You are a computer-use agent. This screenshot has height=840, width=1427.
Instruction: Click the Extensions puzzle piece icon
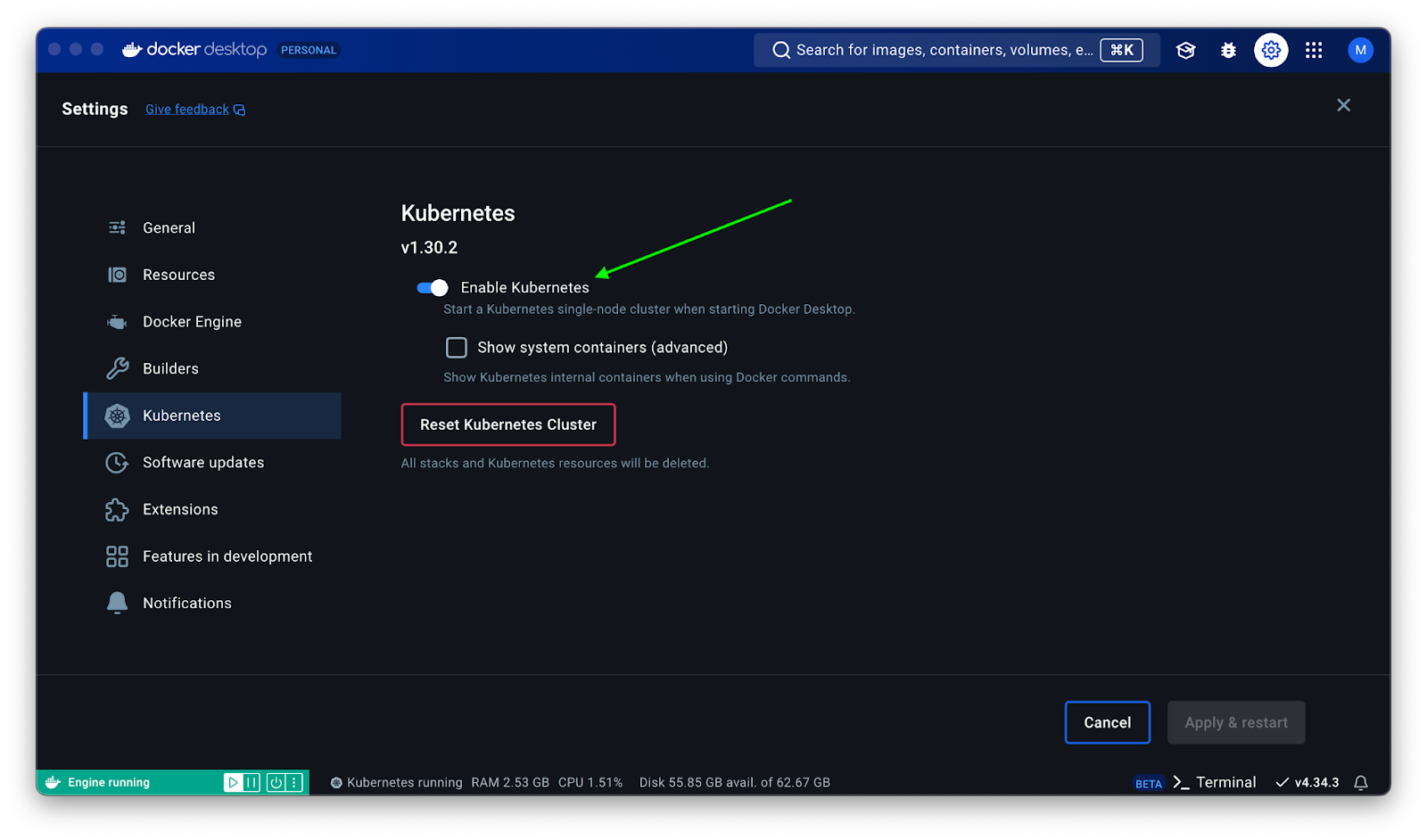[x=117, y=509]
